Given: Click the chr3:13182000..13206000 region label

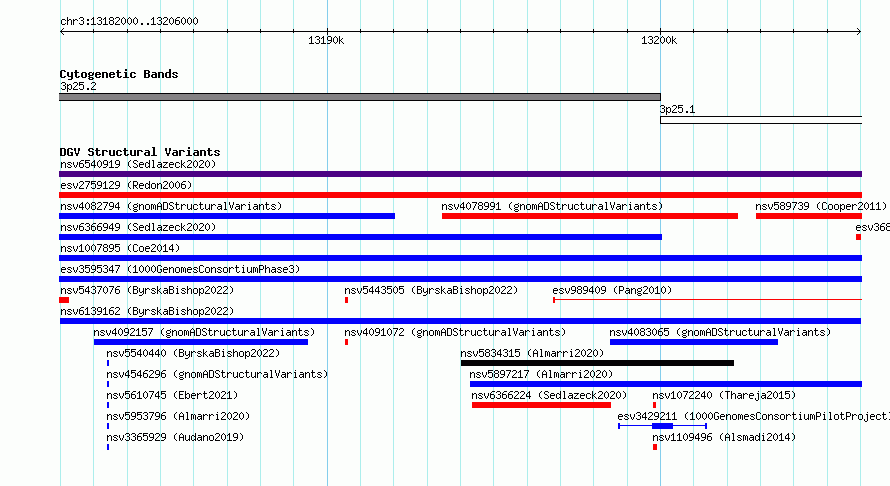Looking at the screenshot, I should click(129, 21).
